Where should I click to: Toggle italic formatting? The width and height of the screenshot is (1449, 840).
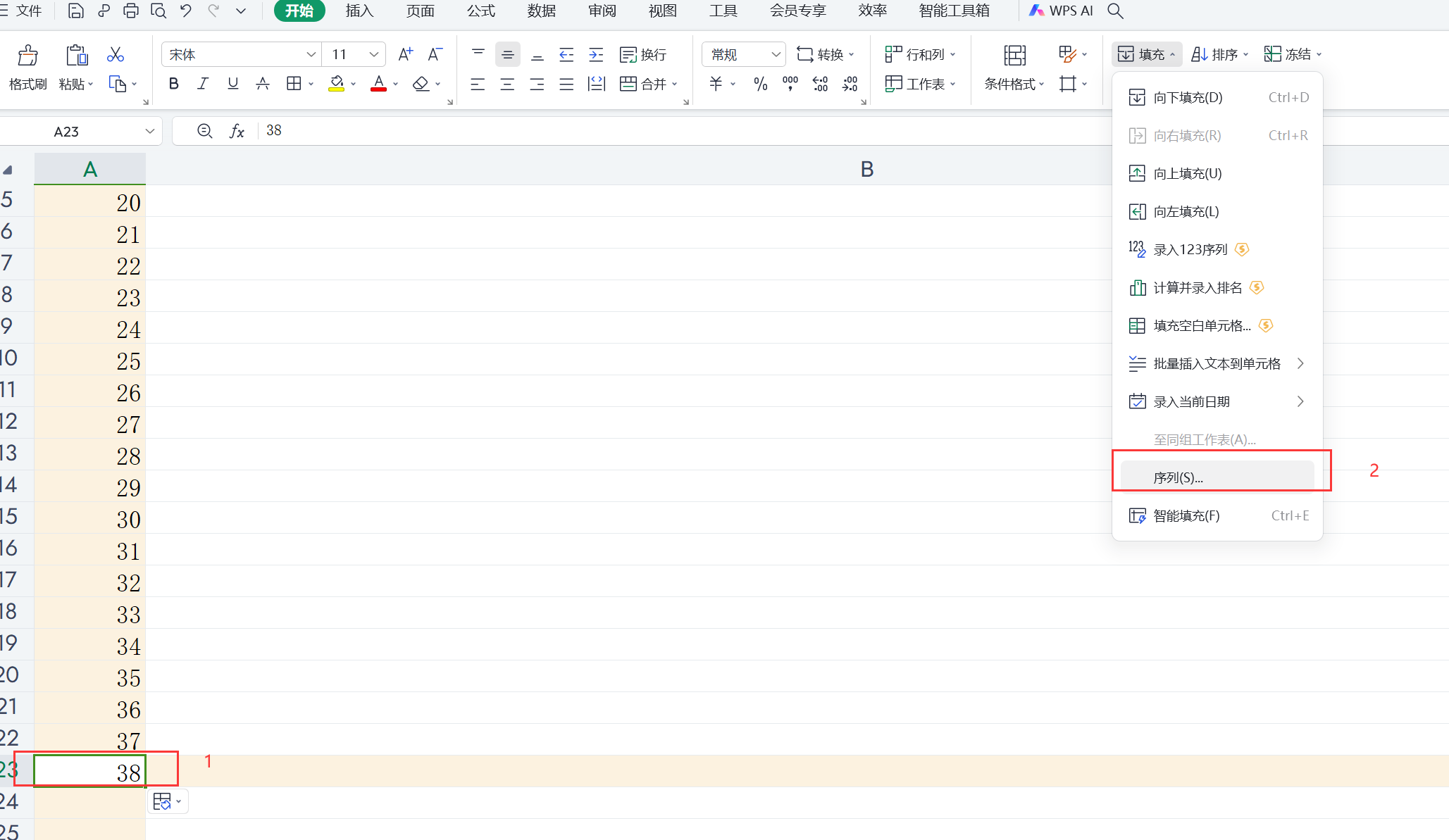pos(203,84)
